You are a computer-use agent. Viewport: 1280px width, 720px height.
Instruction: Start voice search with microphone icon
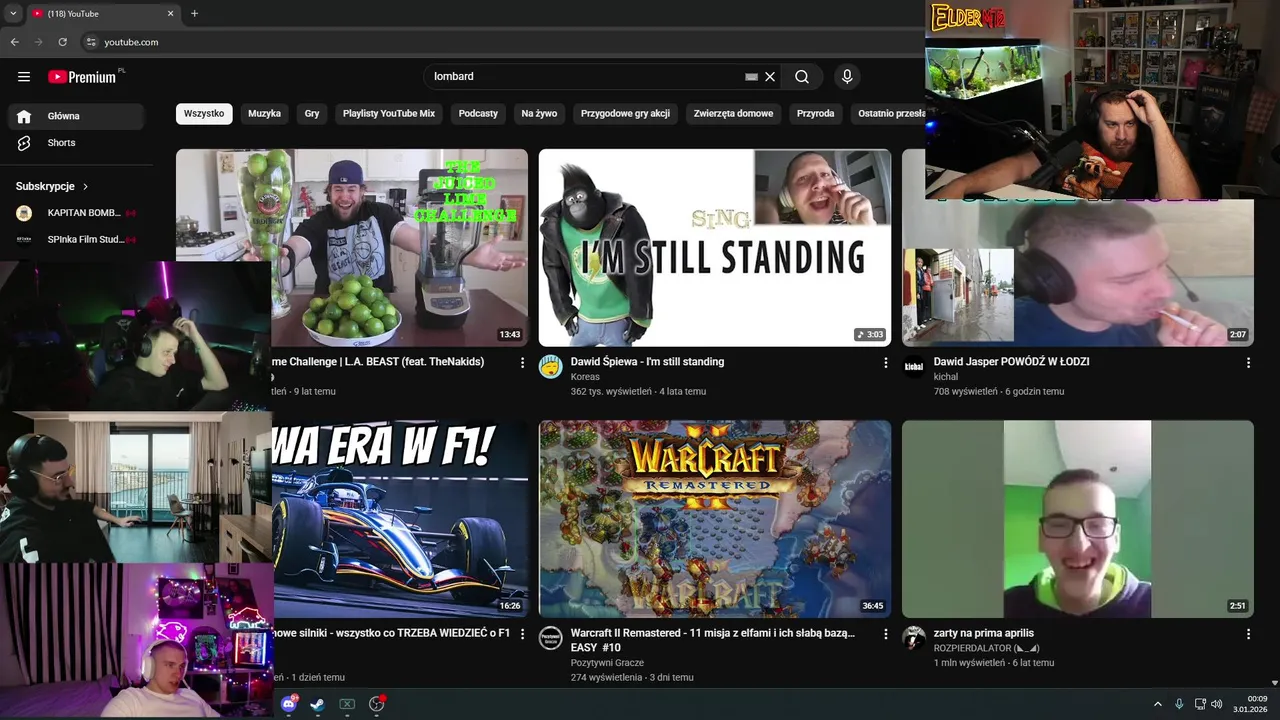(x=847, y=77)
